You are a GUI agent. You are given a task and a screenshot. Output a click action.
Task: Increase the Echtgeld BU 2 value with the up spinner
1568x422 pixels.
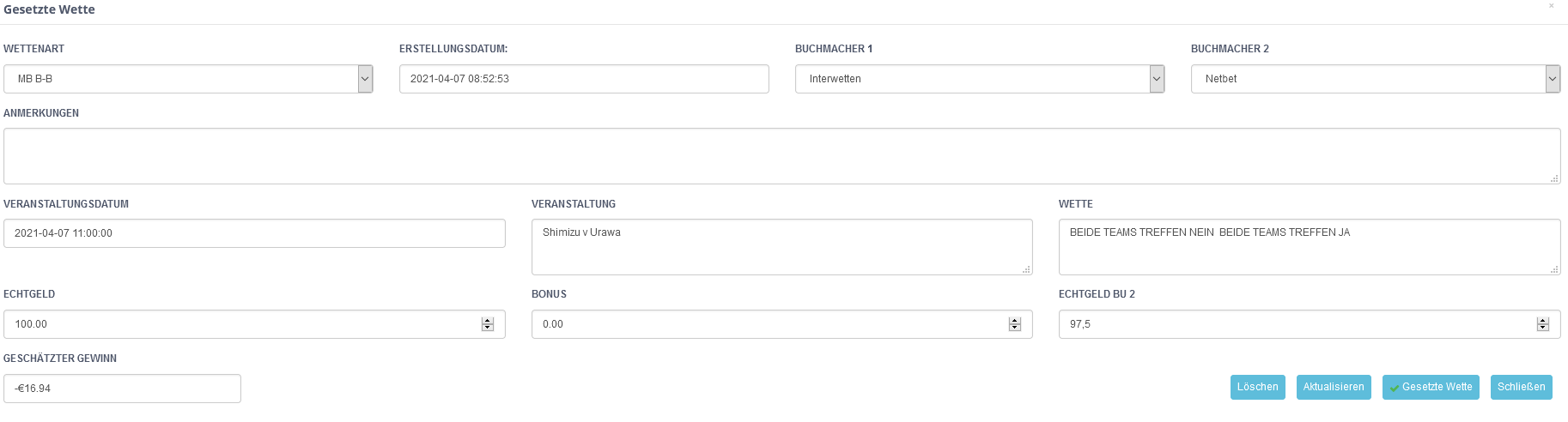(1543, 321)
